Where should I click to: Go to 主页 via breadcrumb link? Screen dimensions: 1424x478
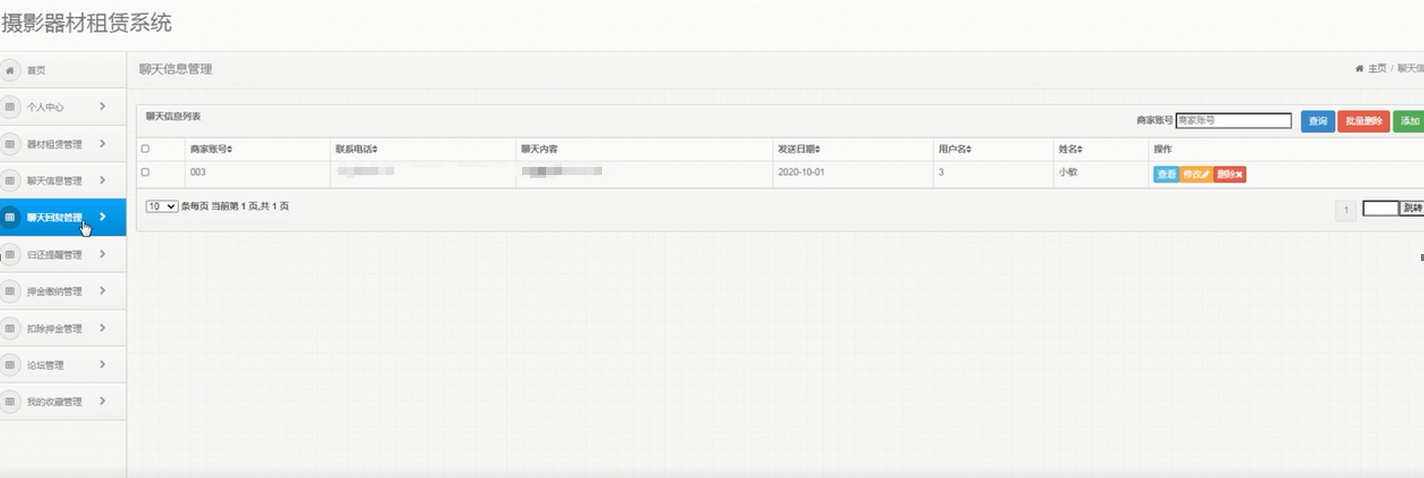point(1377,69)
